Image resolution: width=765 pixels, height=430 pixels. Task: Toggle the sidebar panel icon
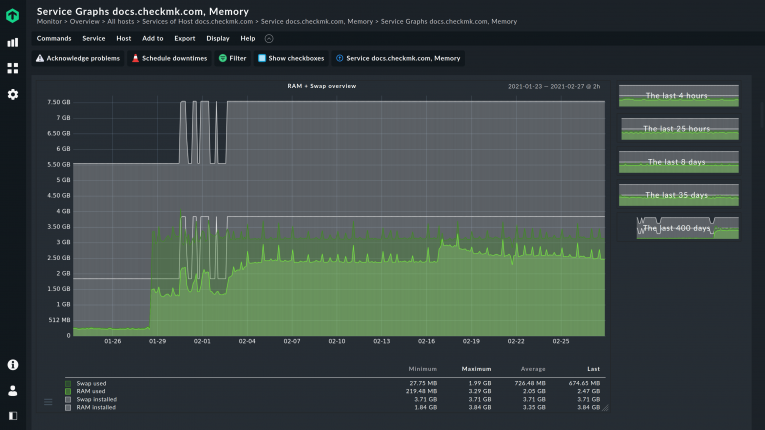click(13, 415)
